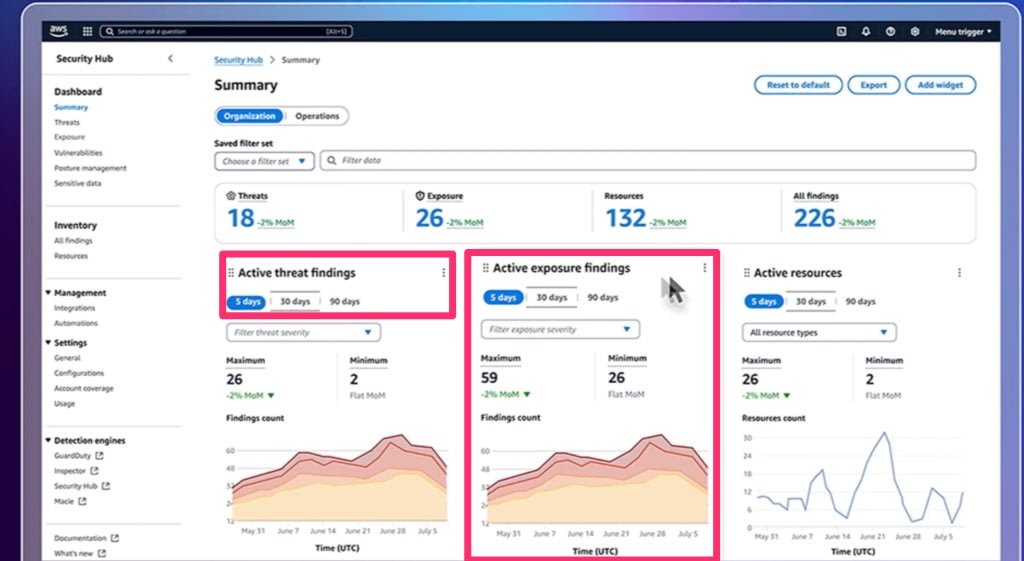
Task: Click Documentation external link icon
Action: pyautogui.click(x=115, y=538)
